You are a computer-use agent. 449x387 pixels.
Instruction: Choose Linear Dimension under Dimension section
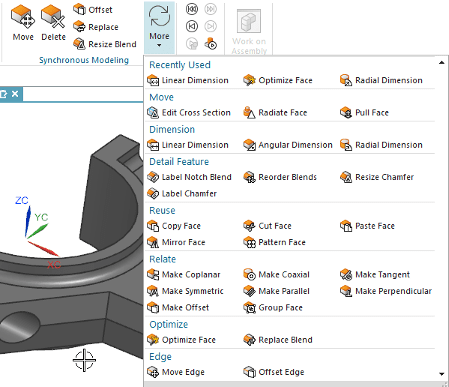point(188,145)
